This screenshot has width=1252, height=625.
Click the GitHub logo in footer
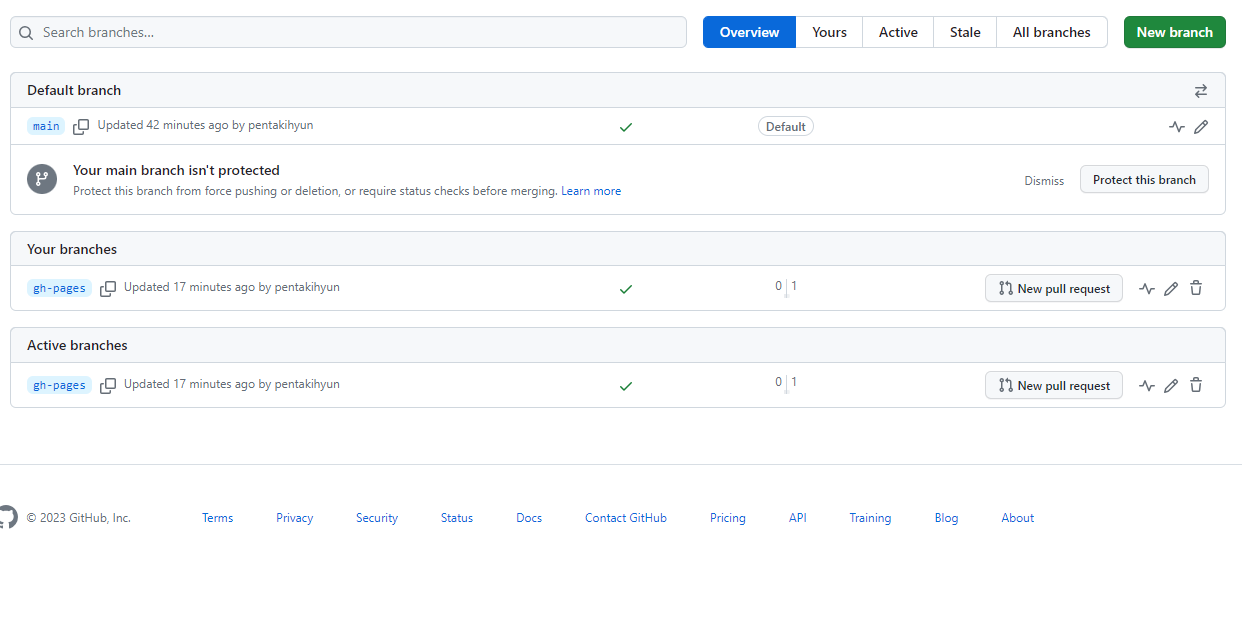coord(8,517)
